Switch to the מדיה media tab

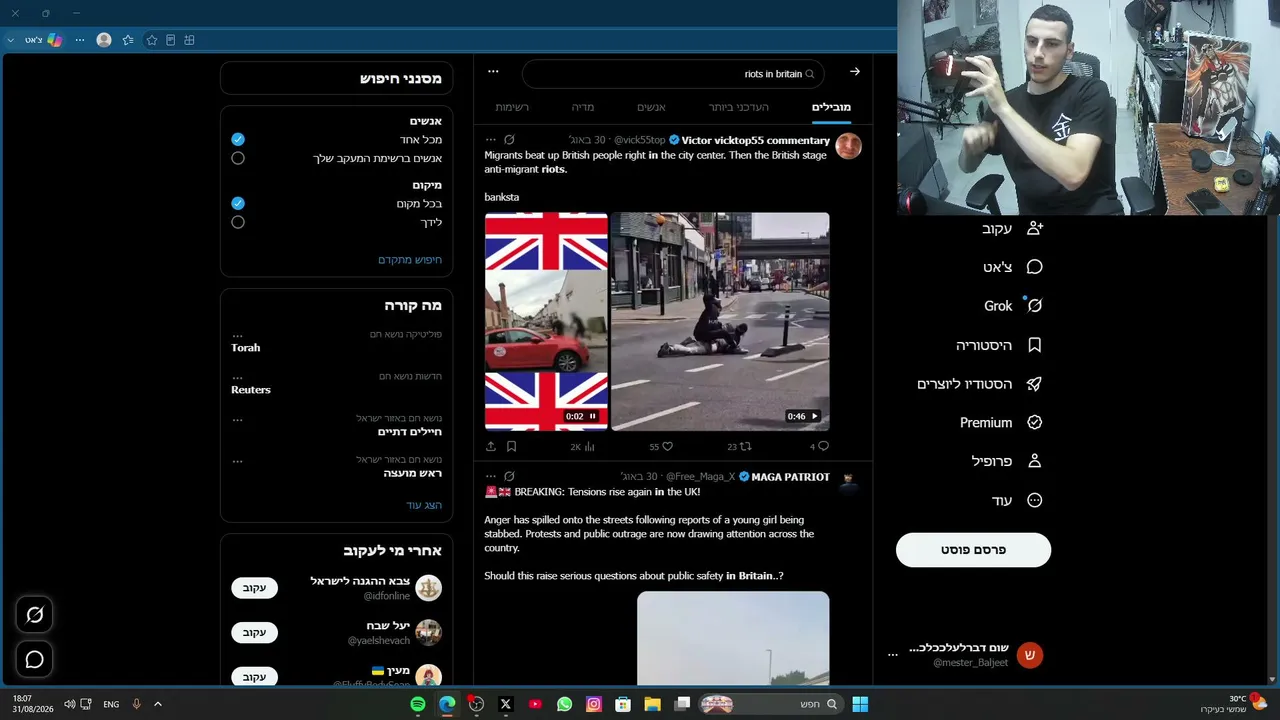[x=583, y=107]
